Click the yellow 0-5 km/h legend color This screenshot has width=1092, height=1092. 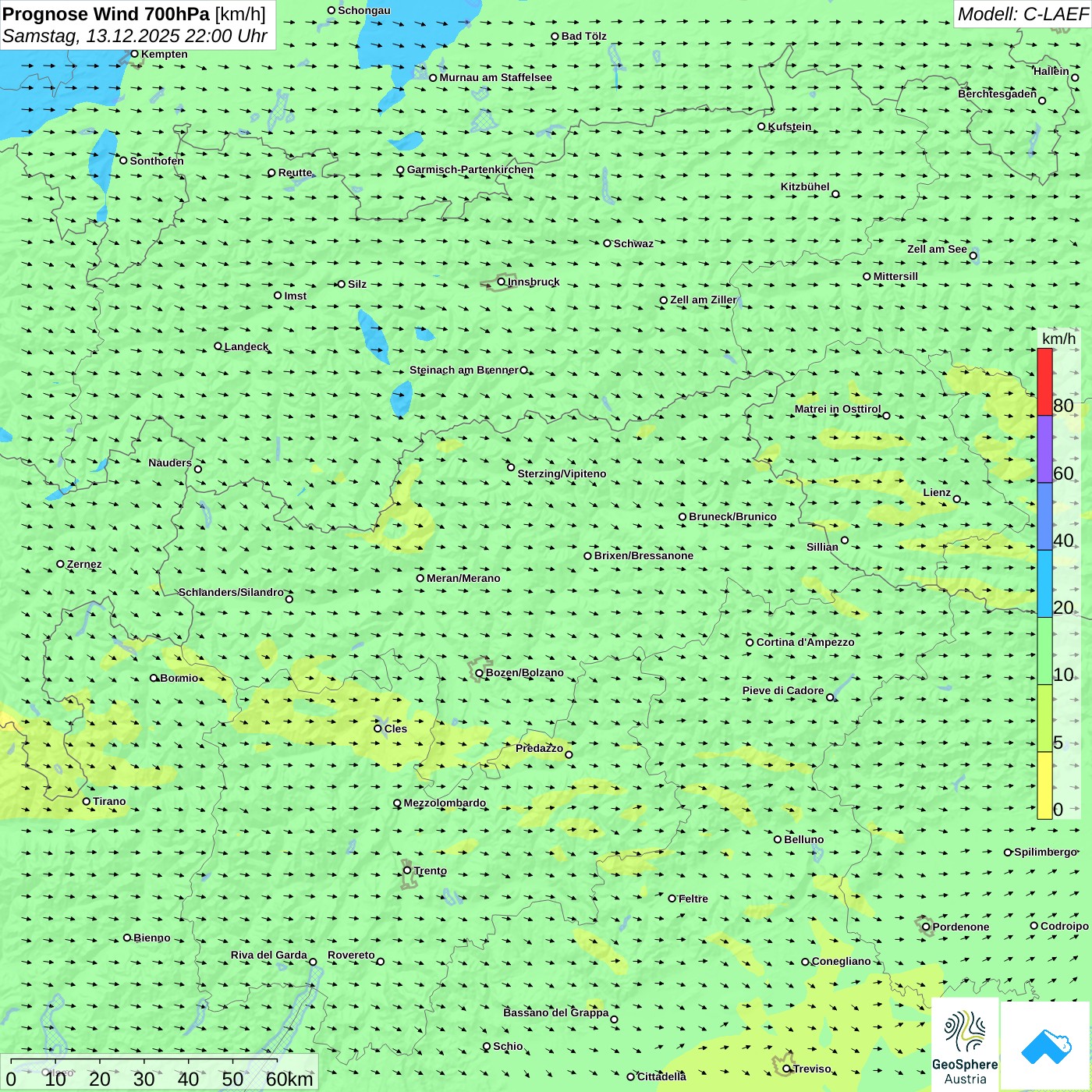click(x=1044, y=785)
